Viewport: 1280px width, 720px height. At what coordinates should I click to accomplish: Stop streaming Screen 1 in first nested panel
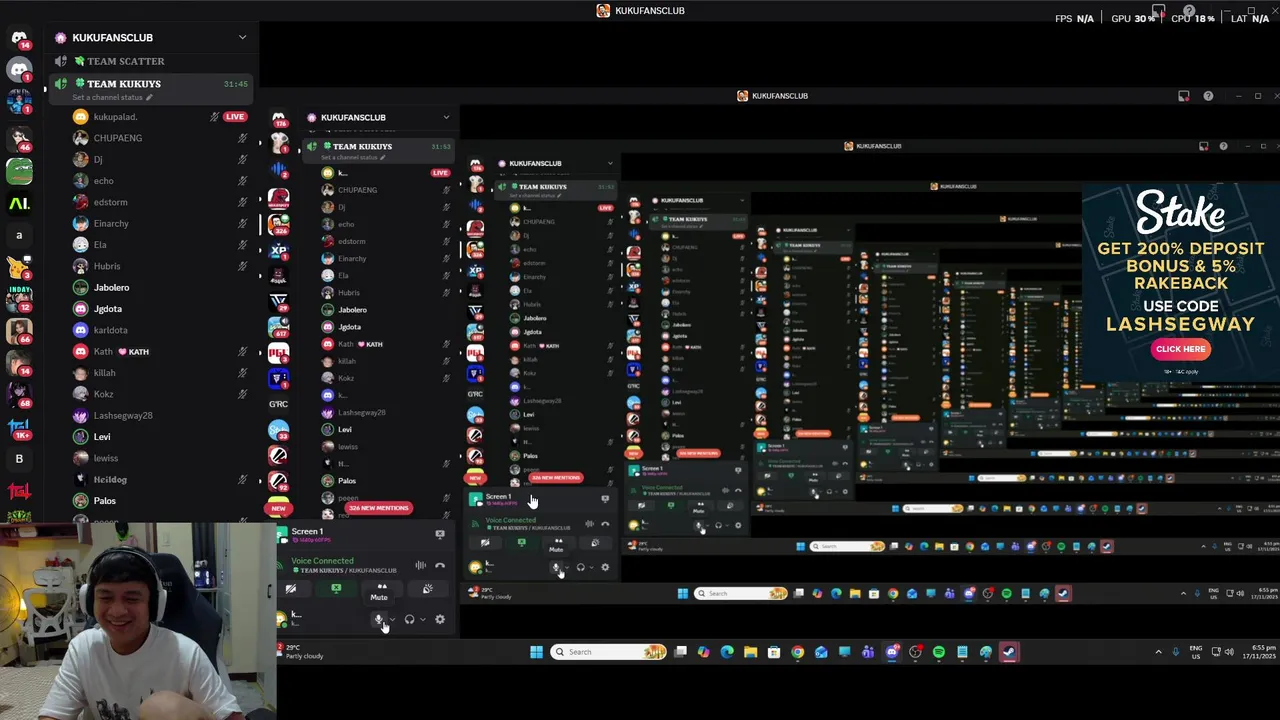[440, 534]
